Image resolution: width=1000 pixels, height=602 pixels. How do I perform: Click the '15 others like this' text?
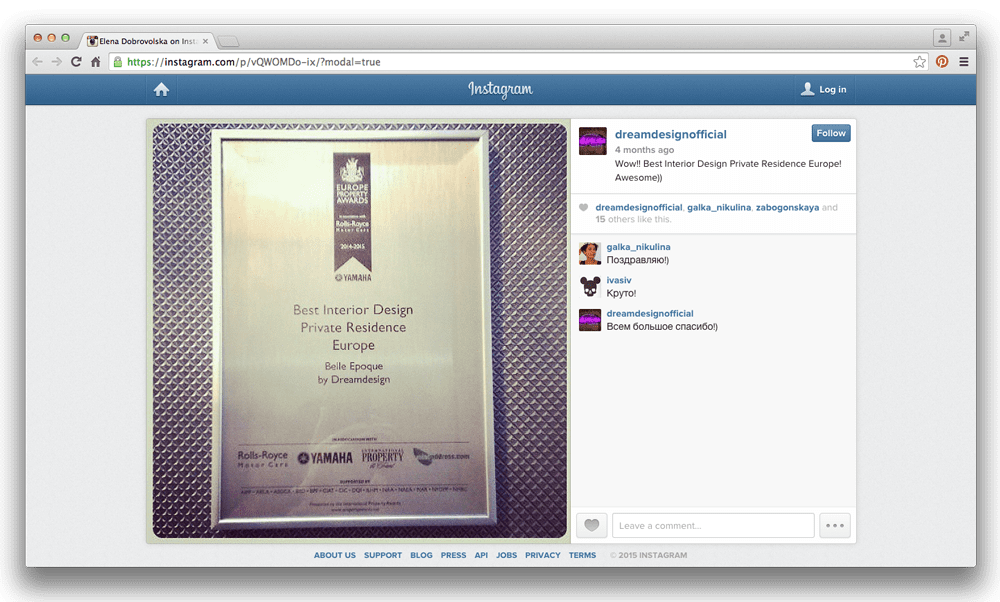[633, 219]
